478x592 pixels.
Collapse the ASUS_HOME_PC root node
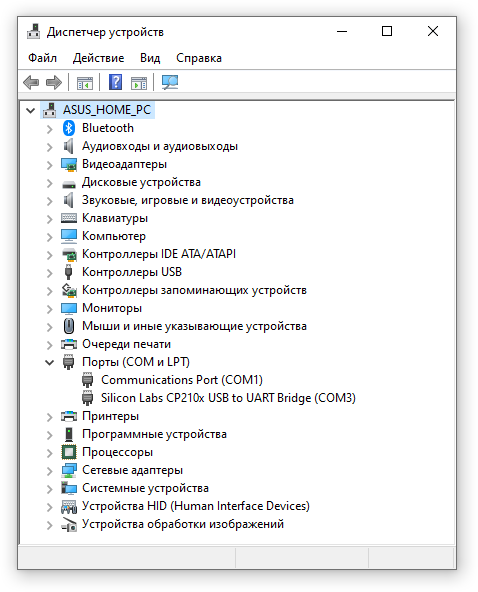(31, 111)
